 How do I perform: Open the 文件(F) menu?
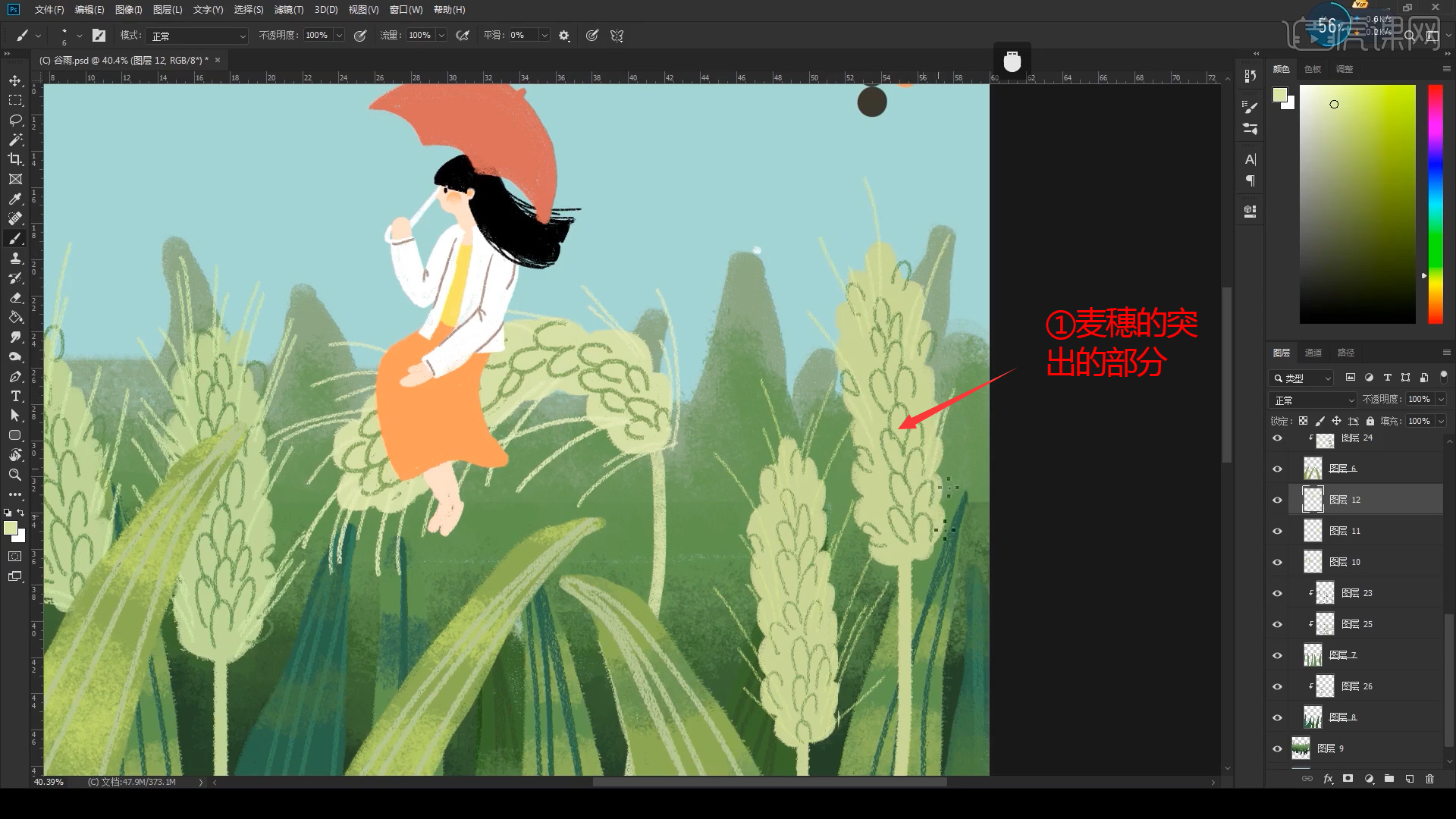tap(49, 10)
